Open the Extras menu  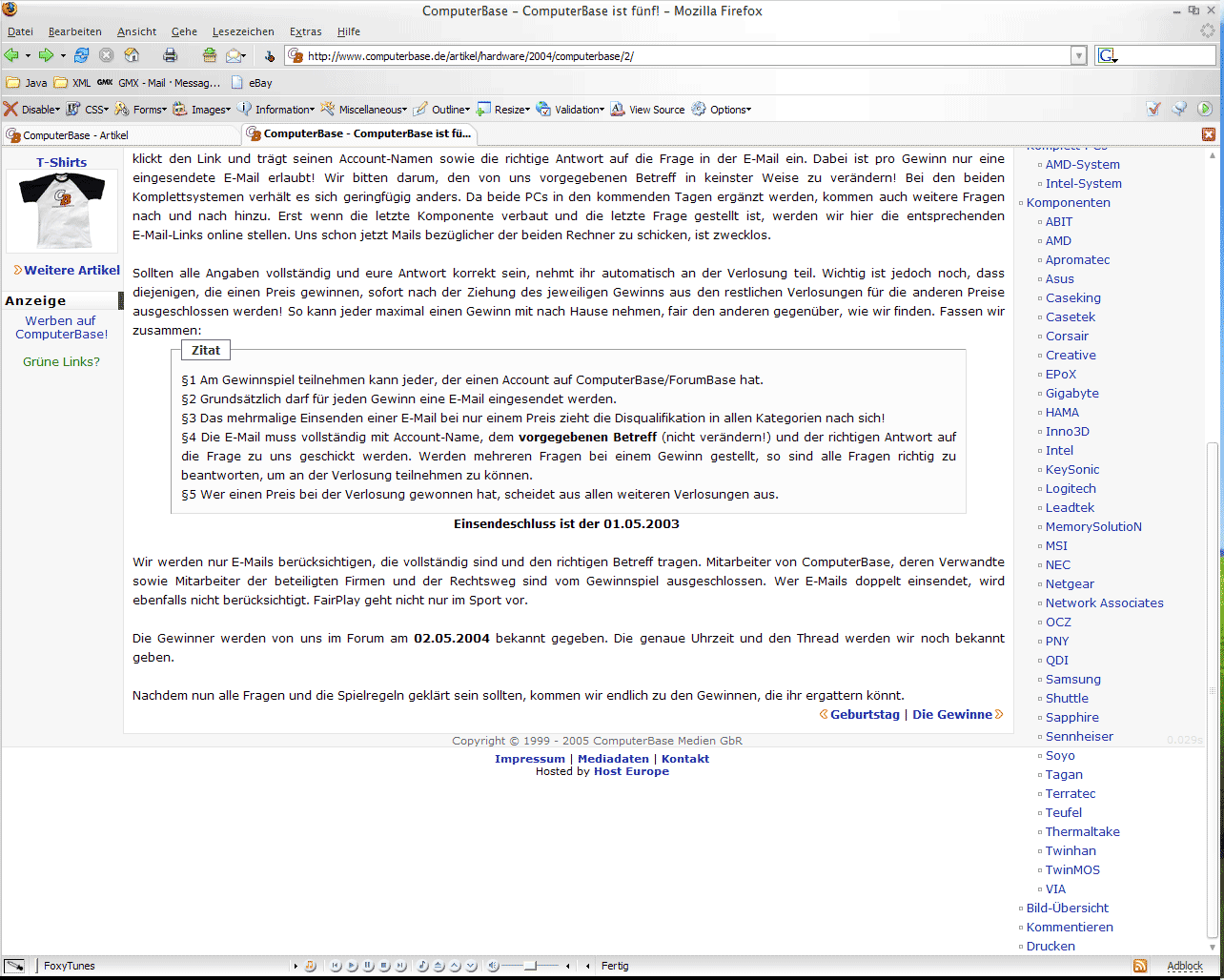coord(306,31)
